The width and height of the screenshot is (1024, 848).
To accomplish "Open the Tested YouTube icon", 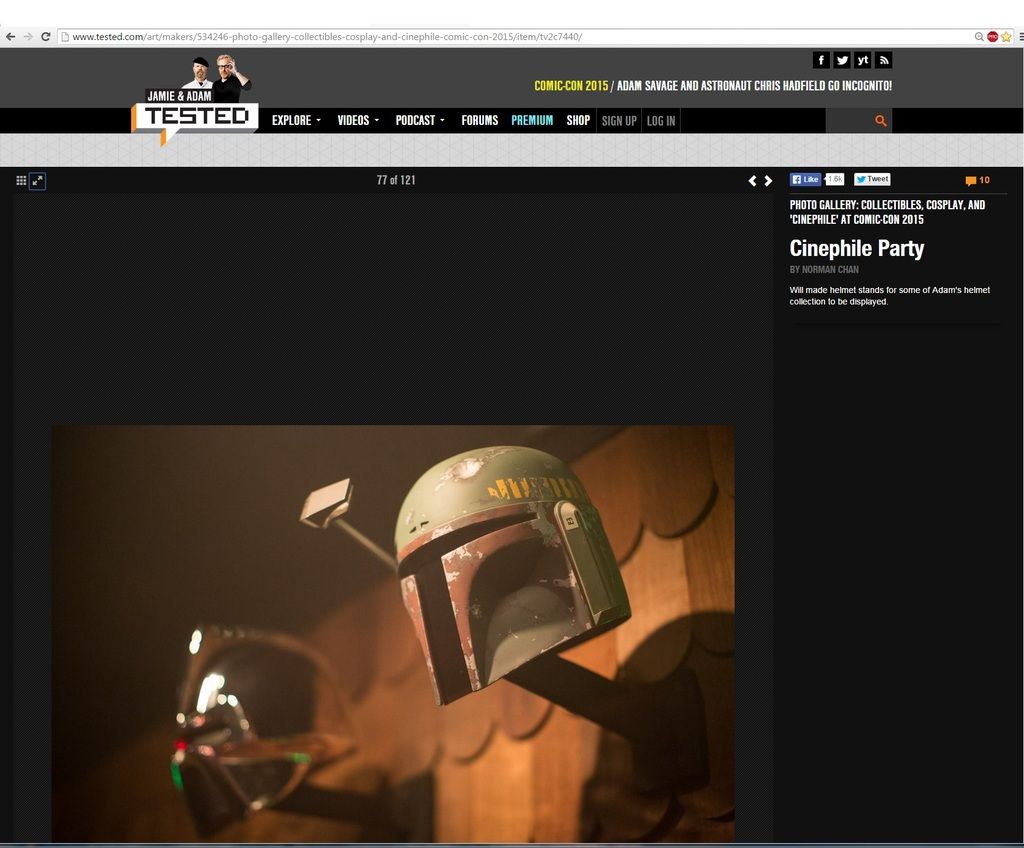I will pos(863,60).
